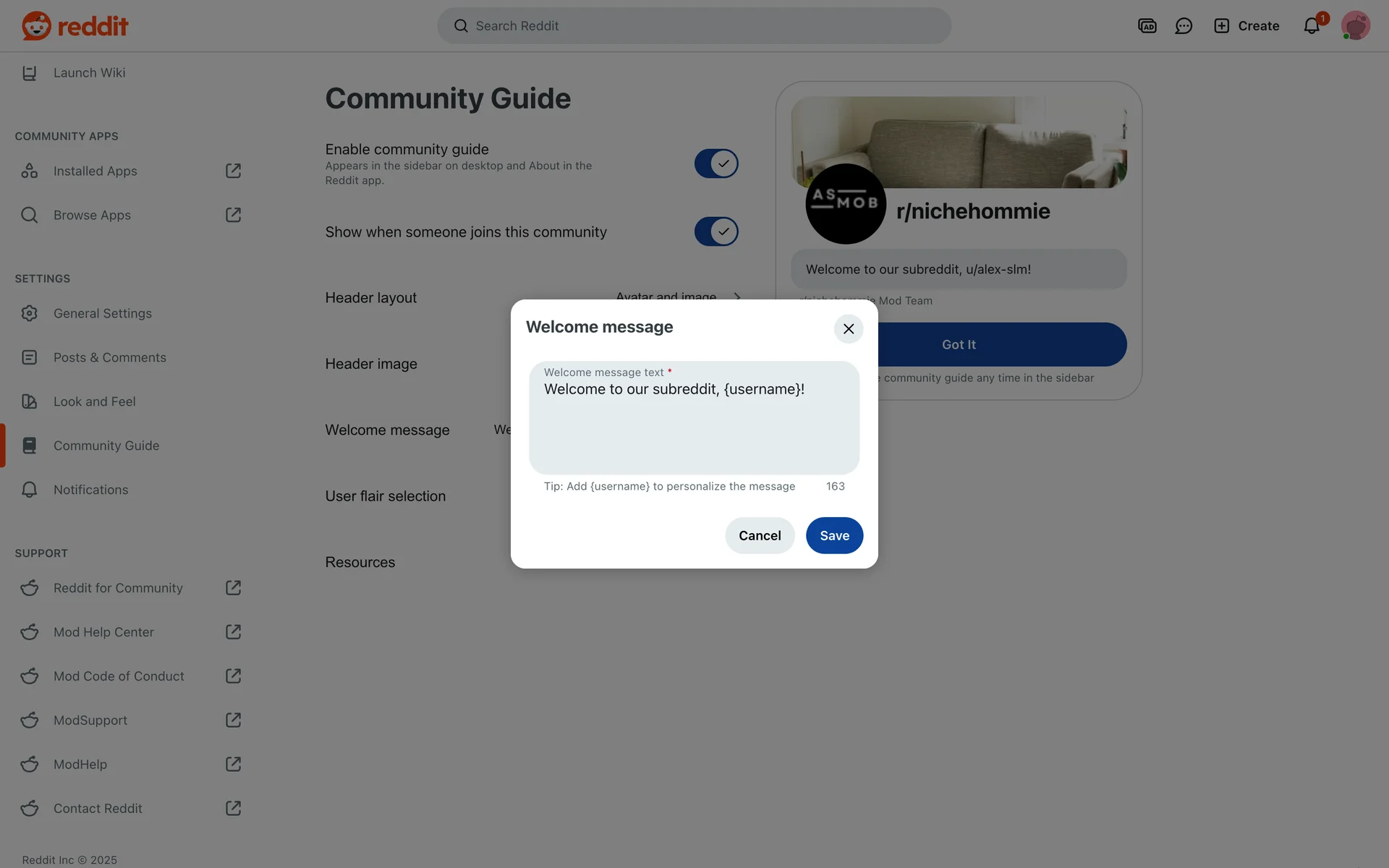The height and width of the screenshot is (868, 1389).
Task: Click into Welcome message text field
Action: pyautogui.click(x=694, y=417)
